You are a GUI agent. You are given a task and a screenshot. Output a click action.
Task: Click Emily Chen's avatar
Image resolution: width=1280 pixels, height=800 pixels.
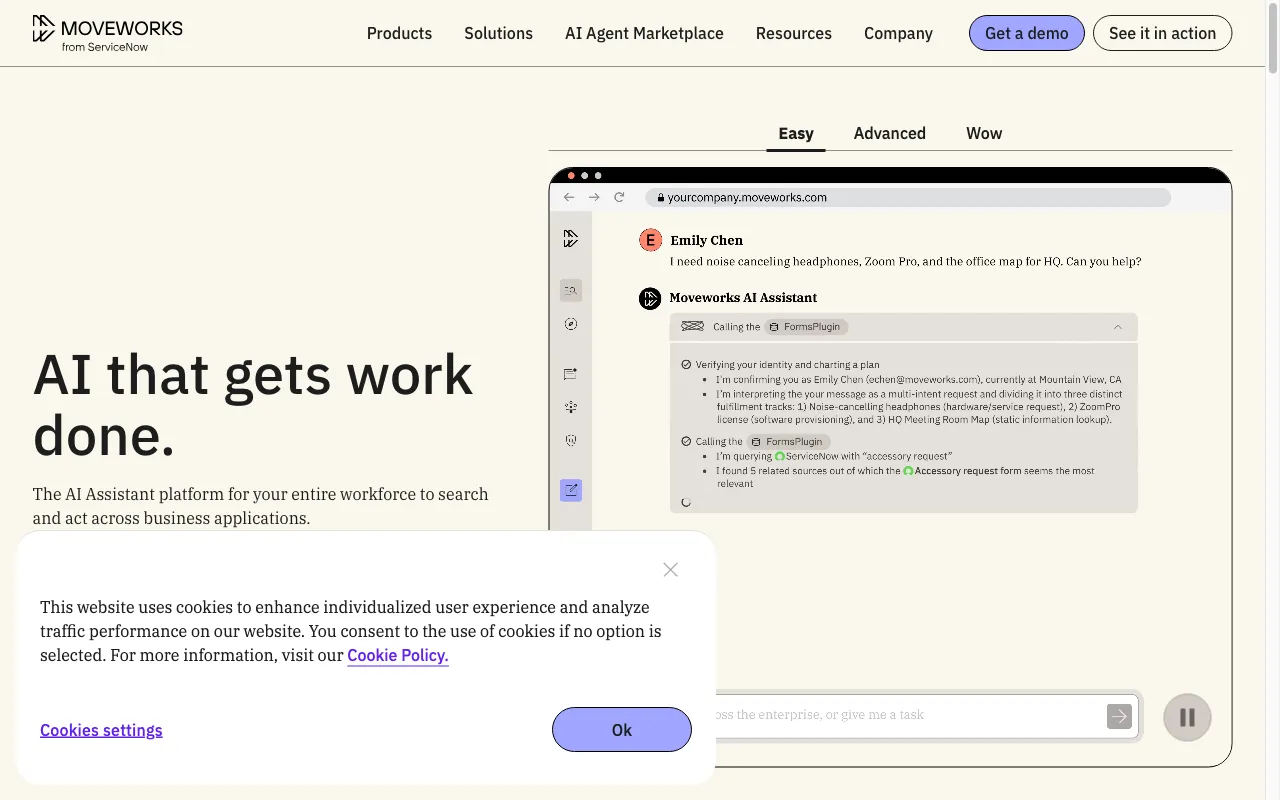[650, 240]
